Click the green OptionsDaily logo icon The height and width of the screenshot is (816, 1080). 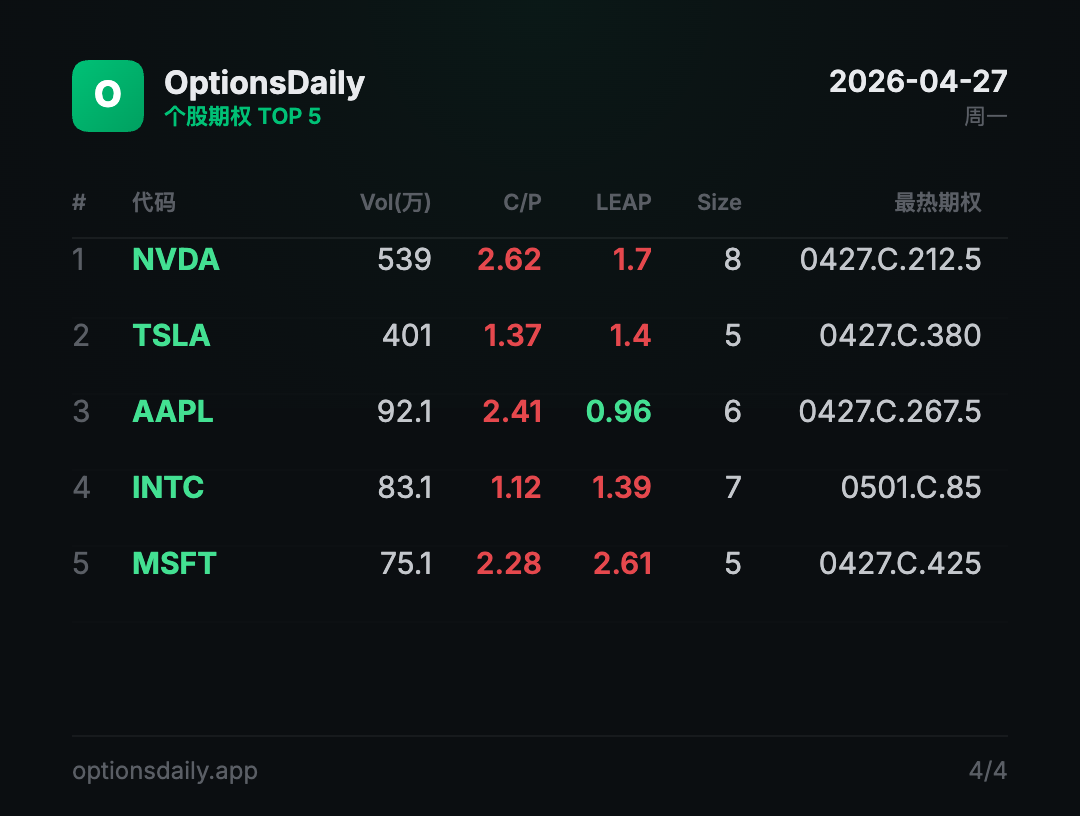(108, 96)
